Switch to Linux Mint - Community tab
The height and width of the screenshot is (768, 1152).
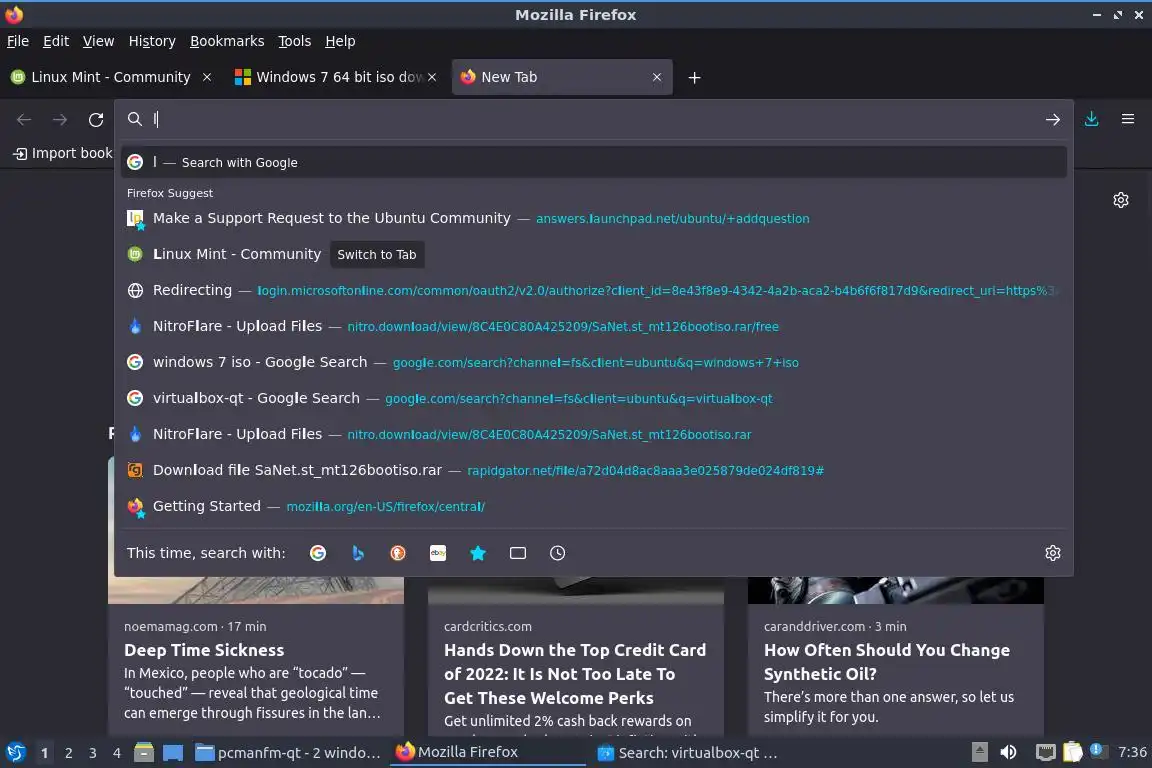(x=111, y=77)
